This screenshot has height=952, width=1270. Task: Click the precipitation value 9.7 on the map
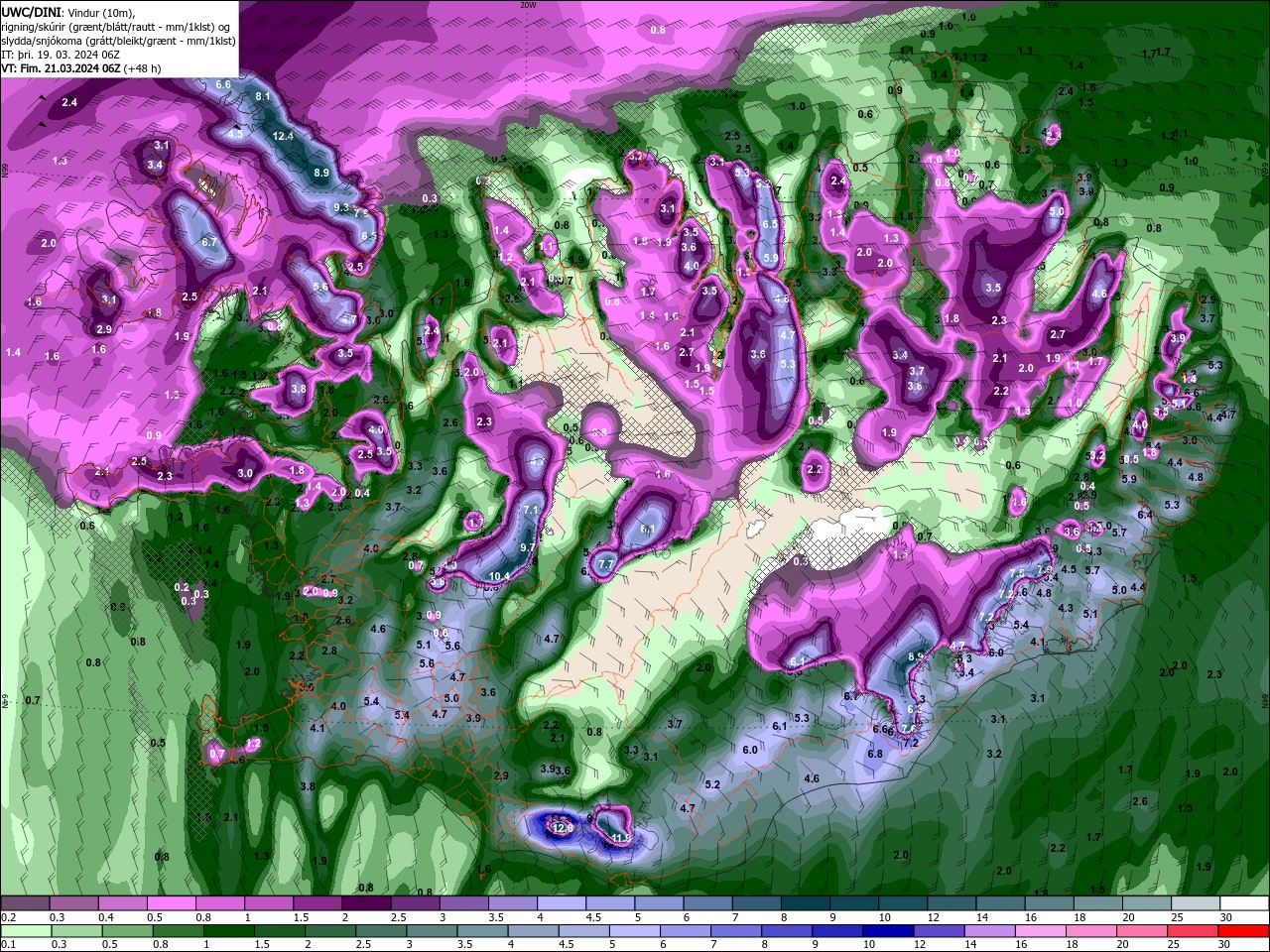[528, 546]
